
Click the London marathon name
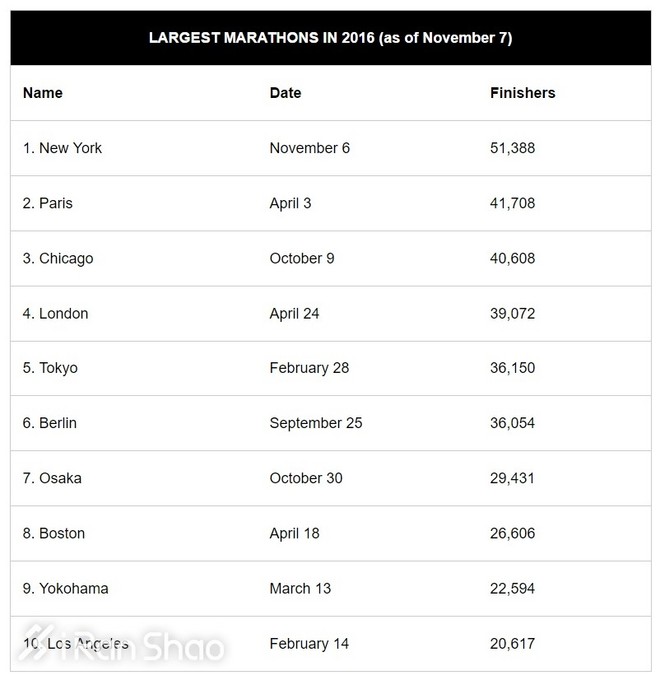pos(56,313)
